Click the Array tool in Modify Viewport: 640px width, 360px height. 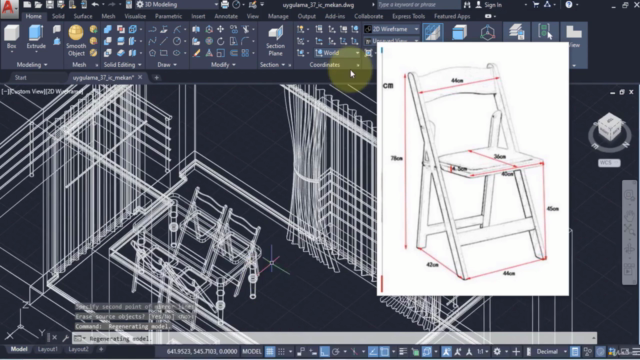[245, 53]
